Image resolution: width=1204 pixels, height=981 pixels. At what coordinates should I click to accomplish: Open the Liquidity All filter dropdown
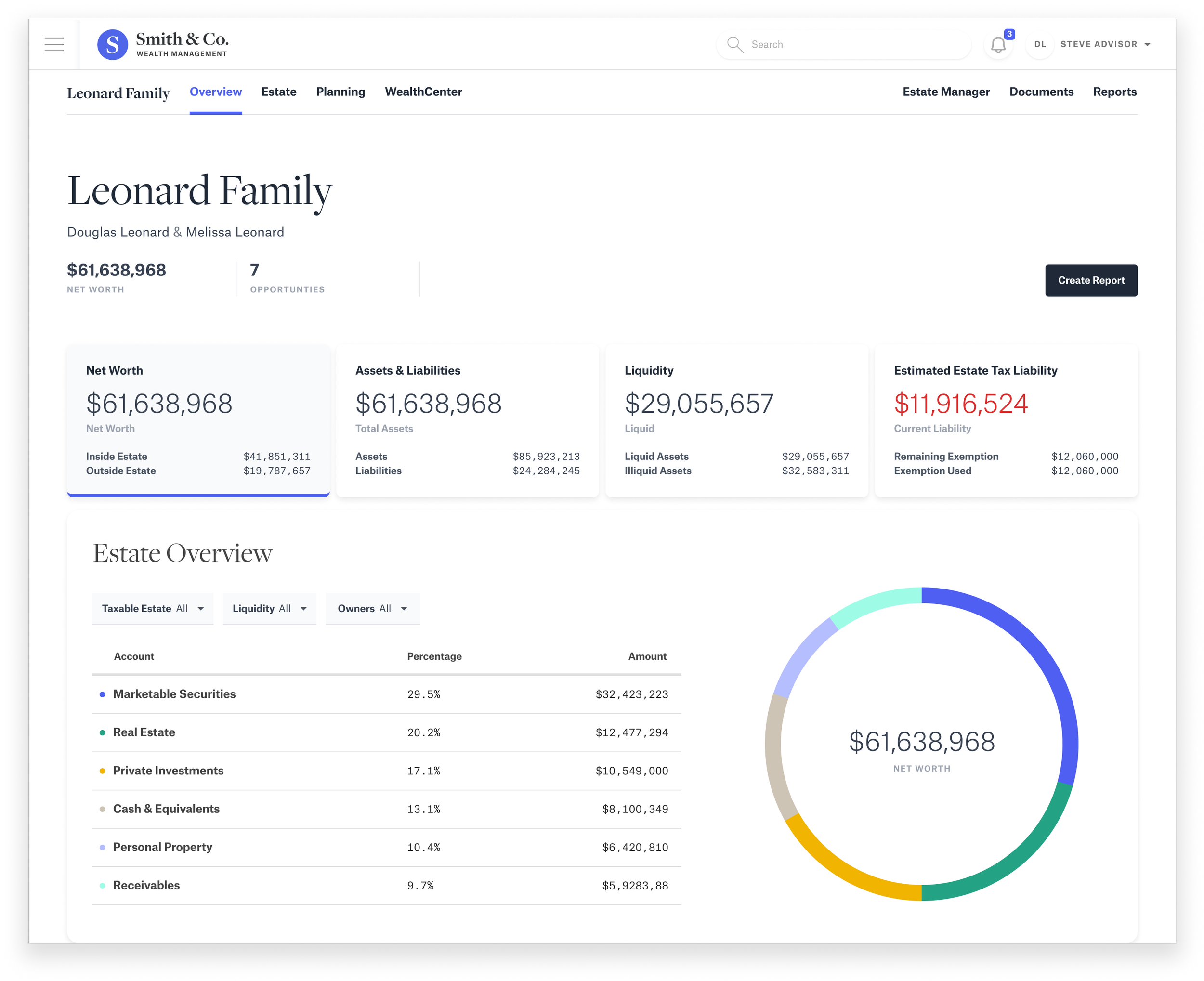tap(270, 609)
